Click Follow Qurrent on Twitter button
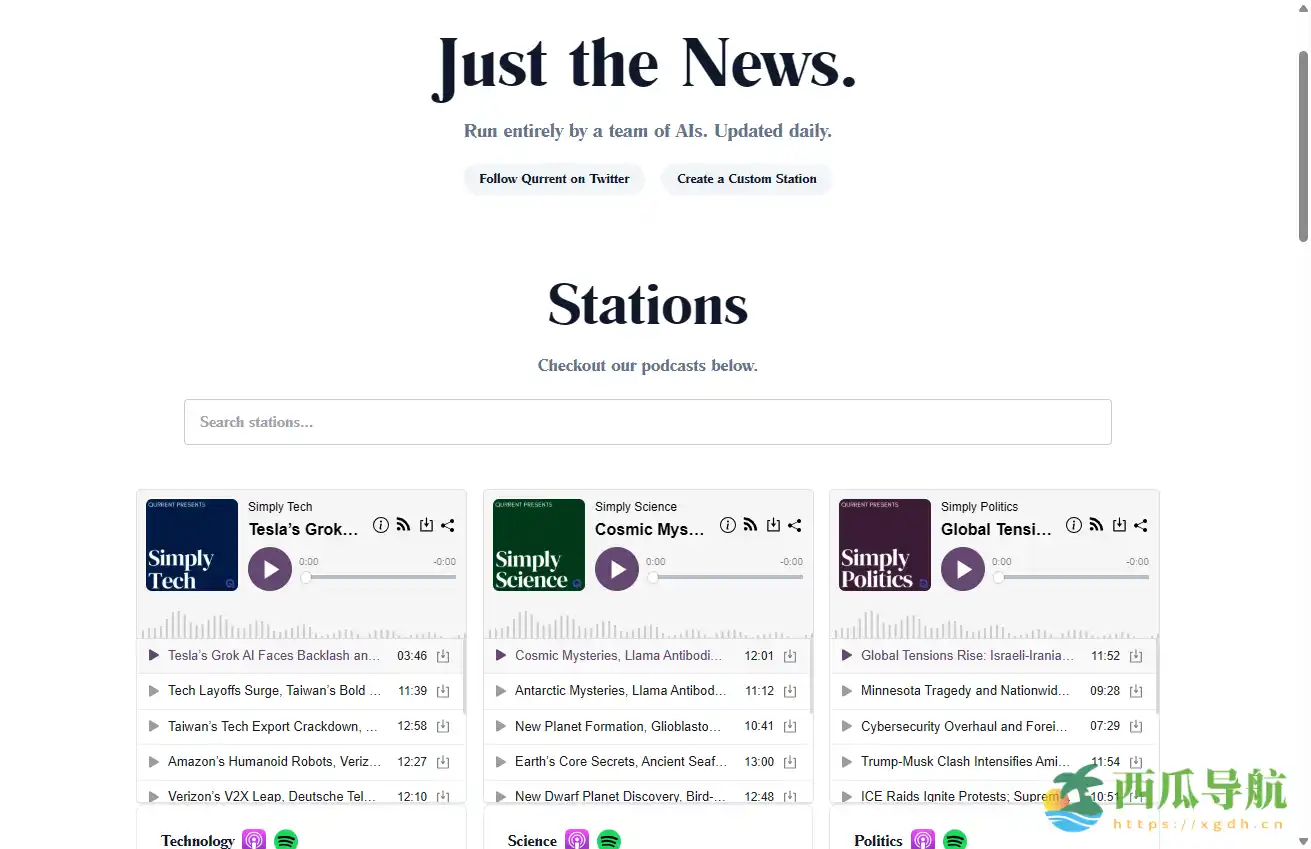 coord(554,179)
